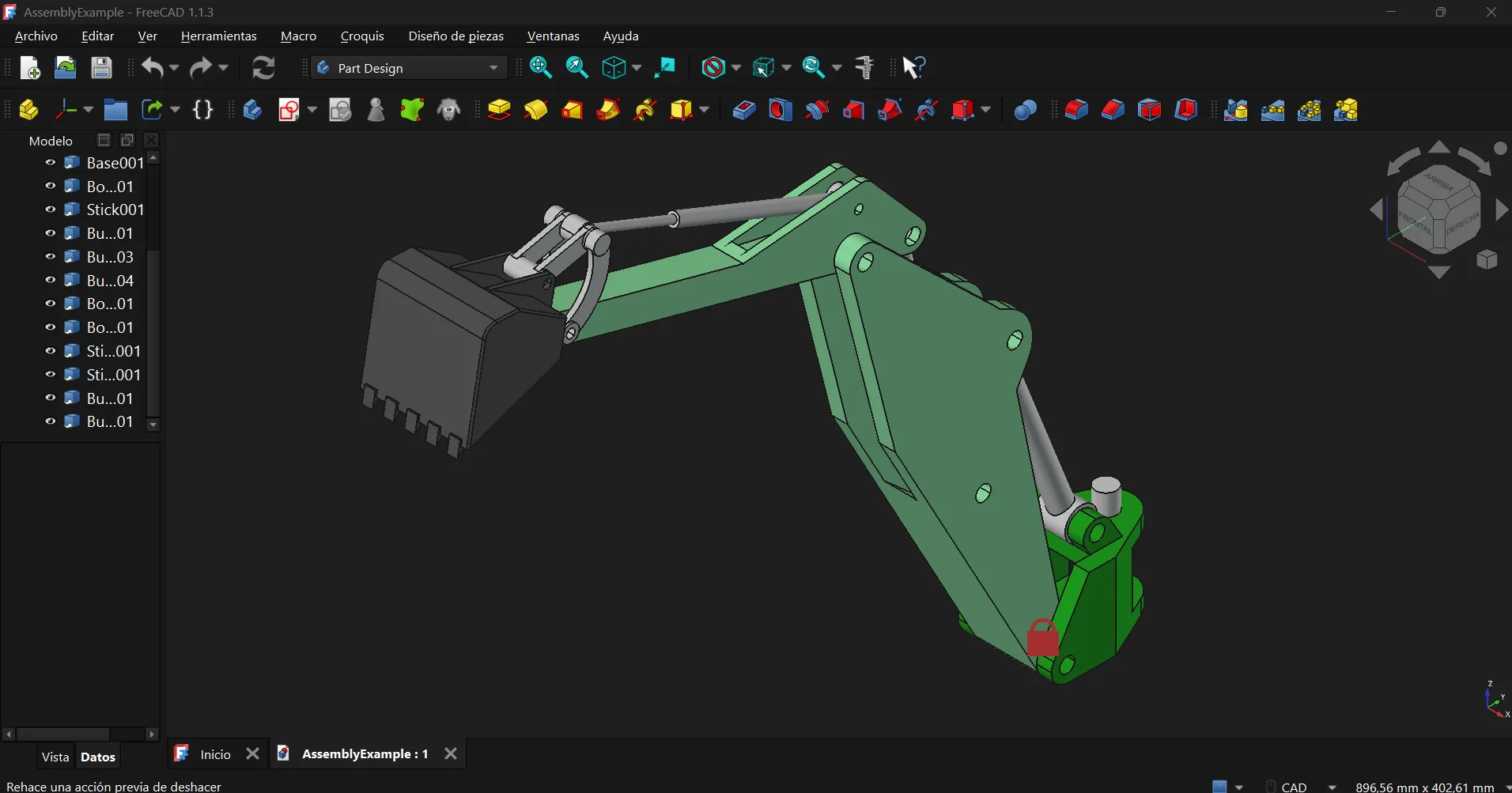The height and width of the screenshot is (793, 1512).
Task: Click the Redo arrow icon
Action: tap(201, 68)
